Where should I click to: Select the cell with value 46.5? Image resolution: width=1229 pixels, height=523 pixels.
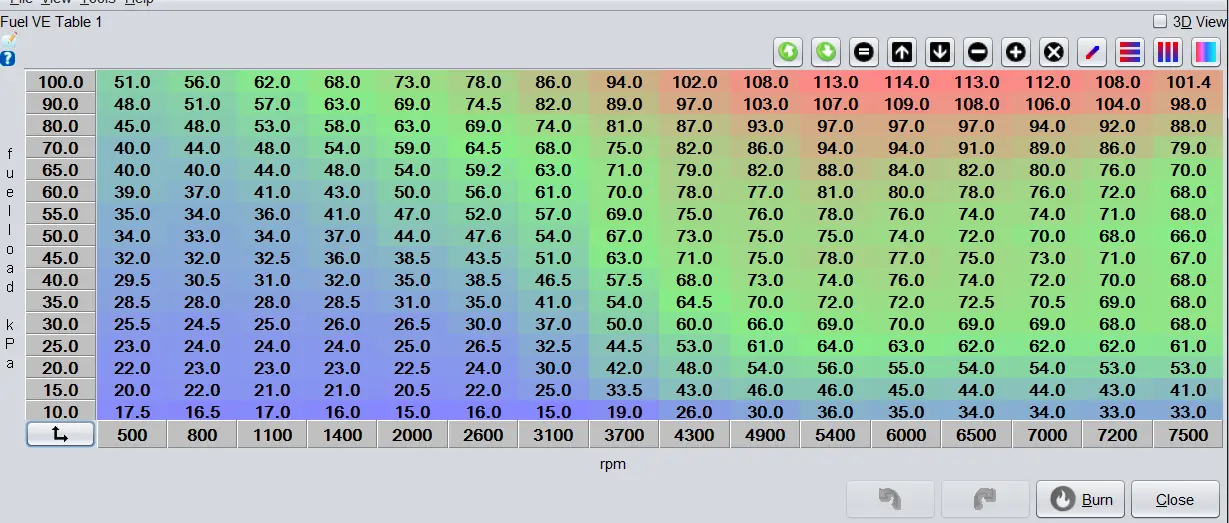tap(554, 279)
